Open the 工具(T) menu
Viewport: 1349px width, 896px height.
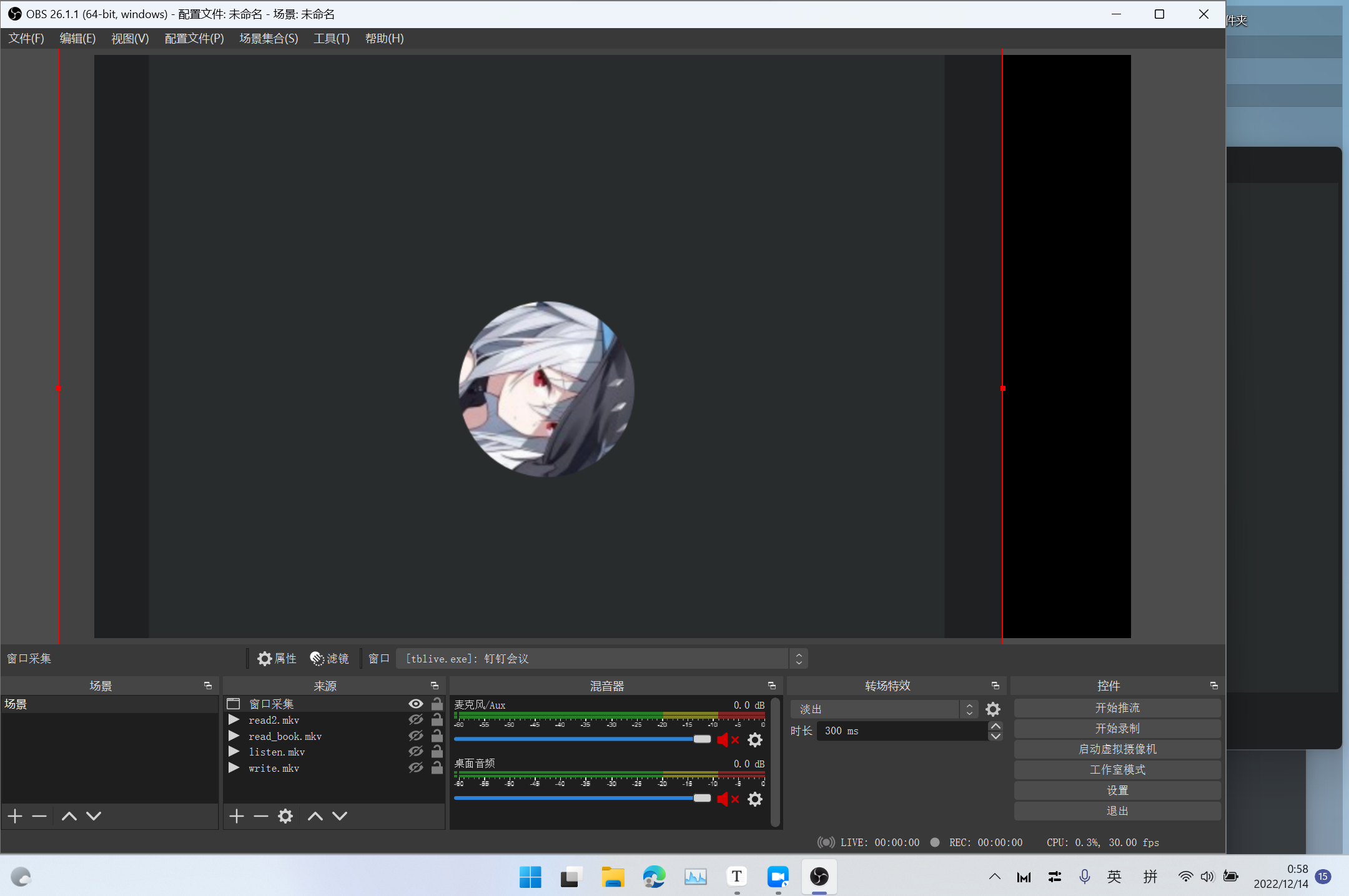pyautogui.click(x=331, y=39)
